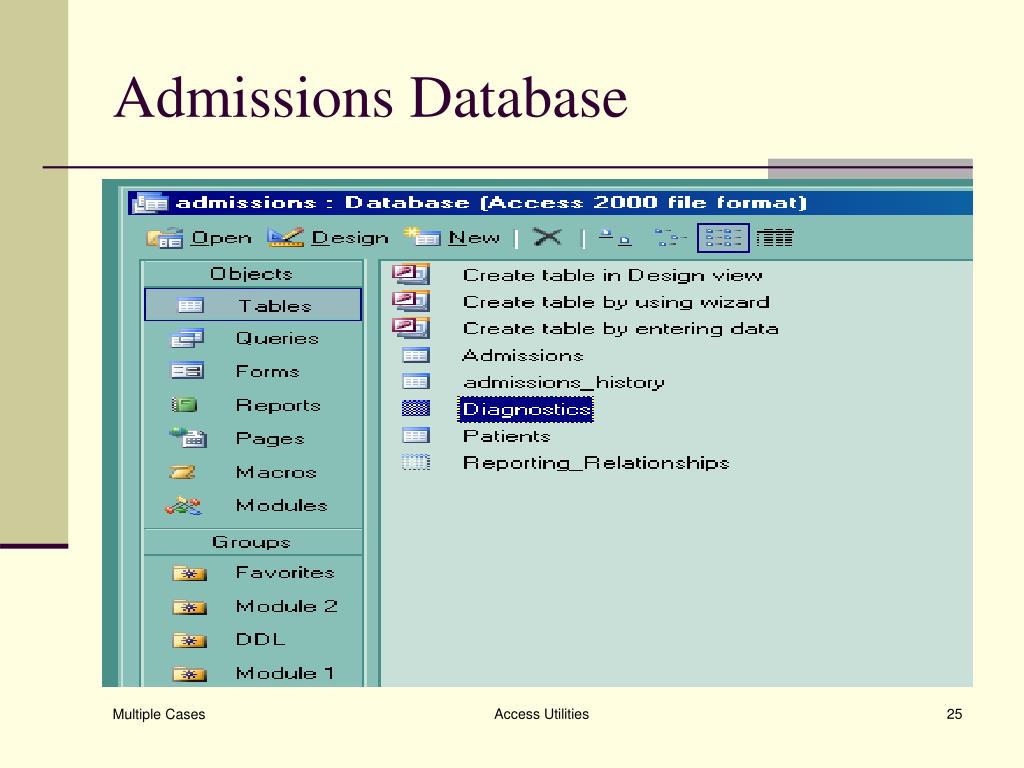
Task: Open the Module 1 group
Action: click(253, 673)
